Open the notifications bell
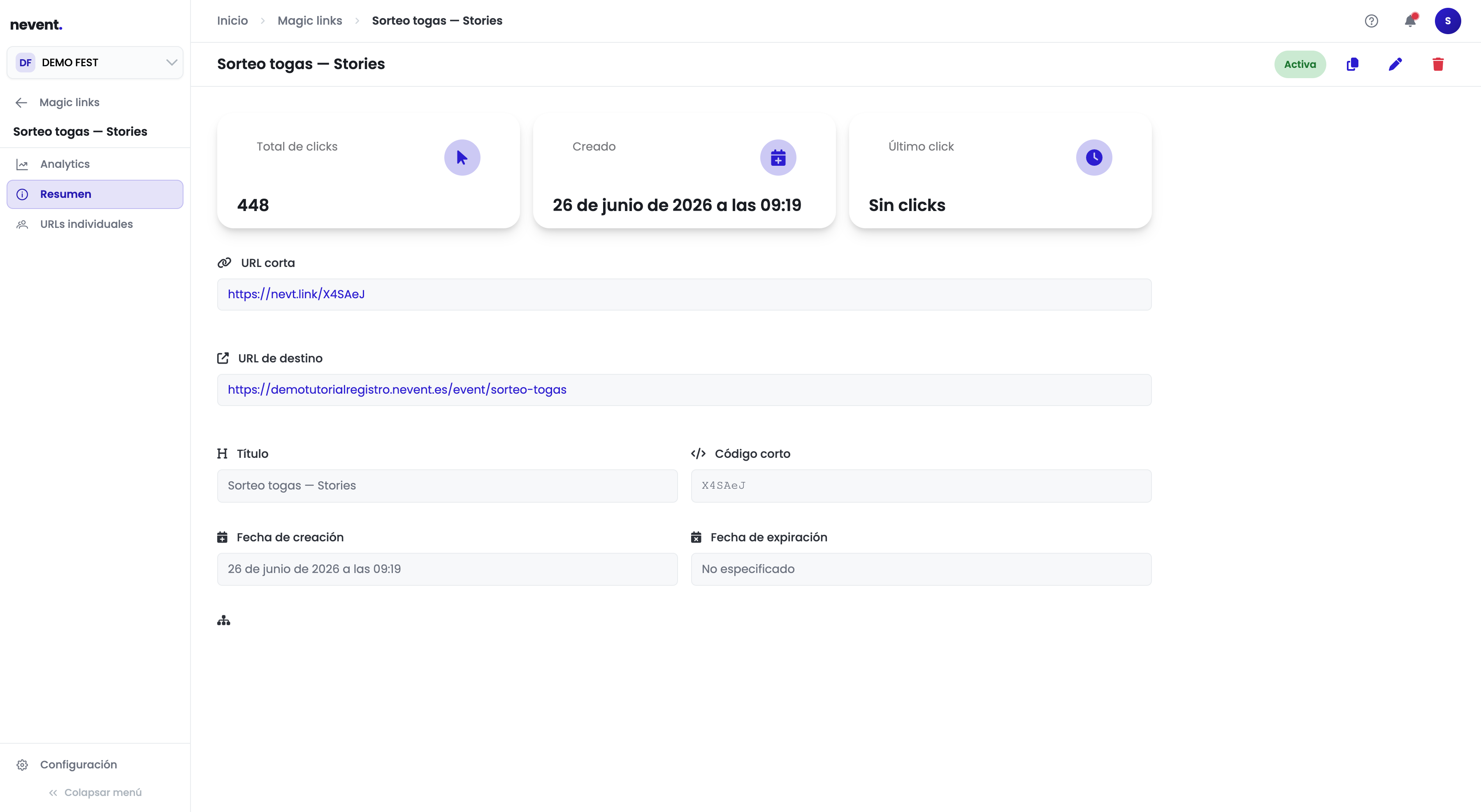 tap(1410, 21)
